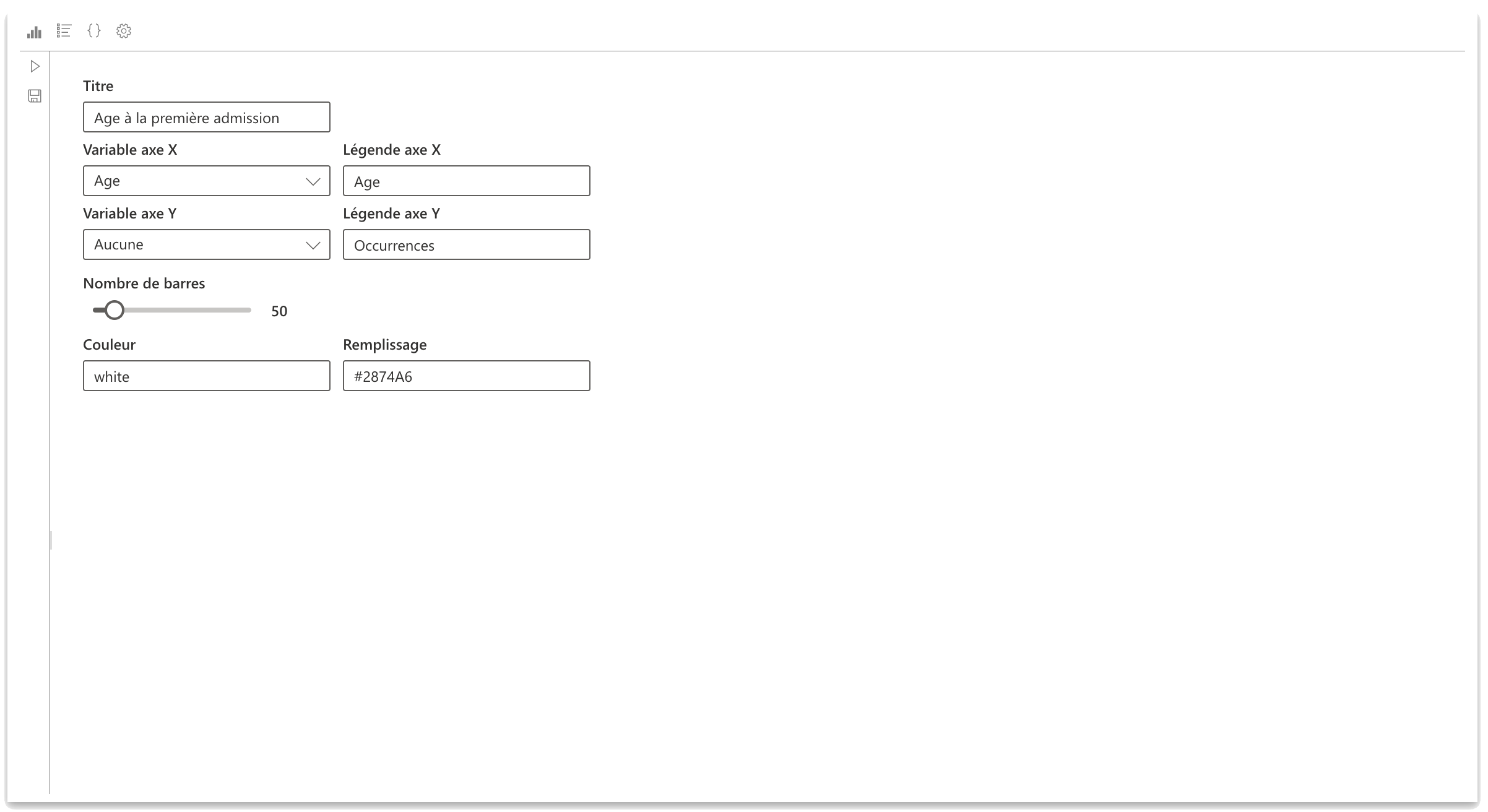Click the settings gear icon in toolbar

click(124, 31)
